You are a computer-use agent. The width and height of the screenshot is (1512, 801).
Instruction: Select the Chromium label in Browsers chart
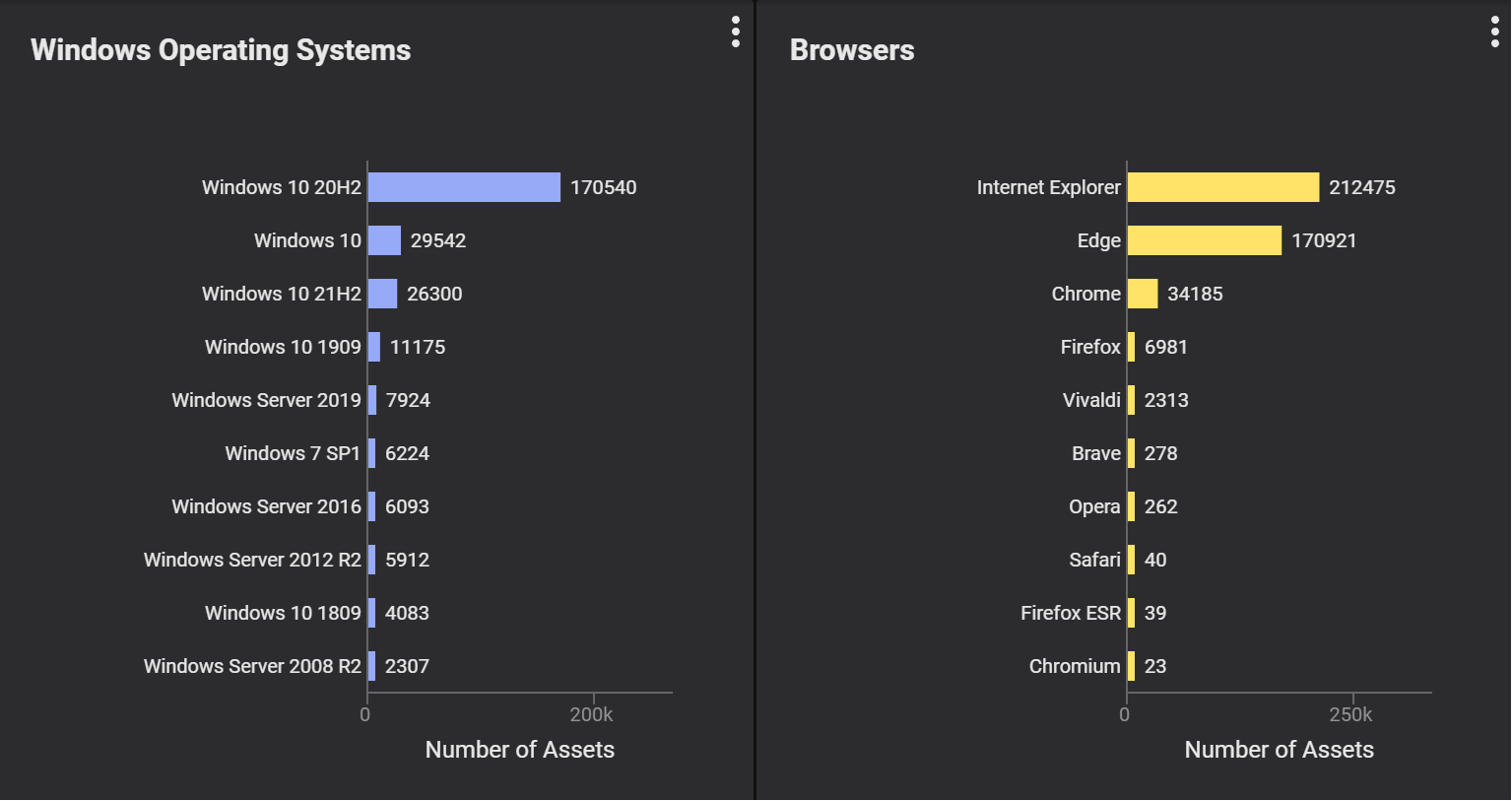(1075, 666)
